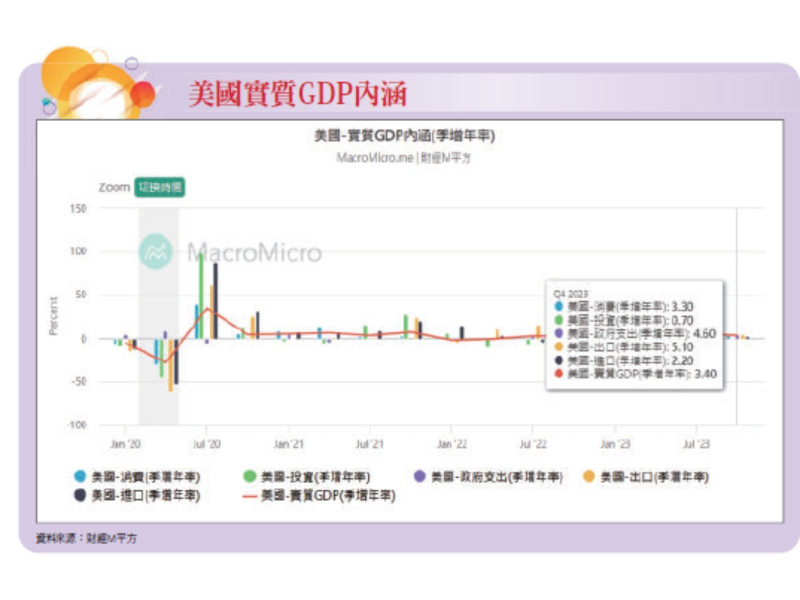Viewport: 800px width, 600px height.
Task: Toggle the 美國-政府支出(季增年率) legend series
Action: (x=488, y=477)
